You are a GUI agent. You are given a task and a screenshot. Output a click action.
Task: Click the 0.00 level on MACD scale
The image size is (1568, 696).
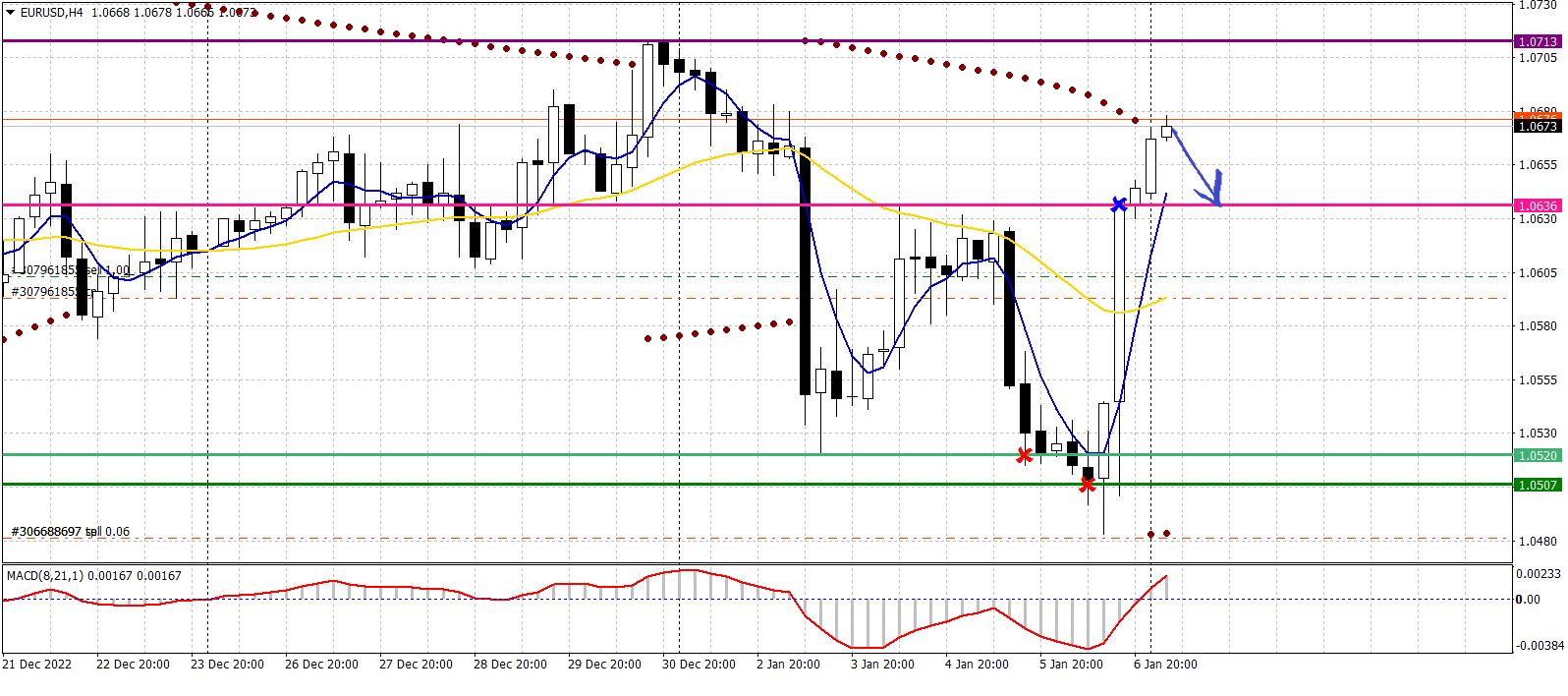(1528, 599)
